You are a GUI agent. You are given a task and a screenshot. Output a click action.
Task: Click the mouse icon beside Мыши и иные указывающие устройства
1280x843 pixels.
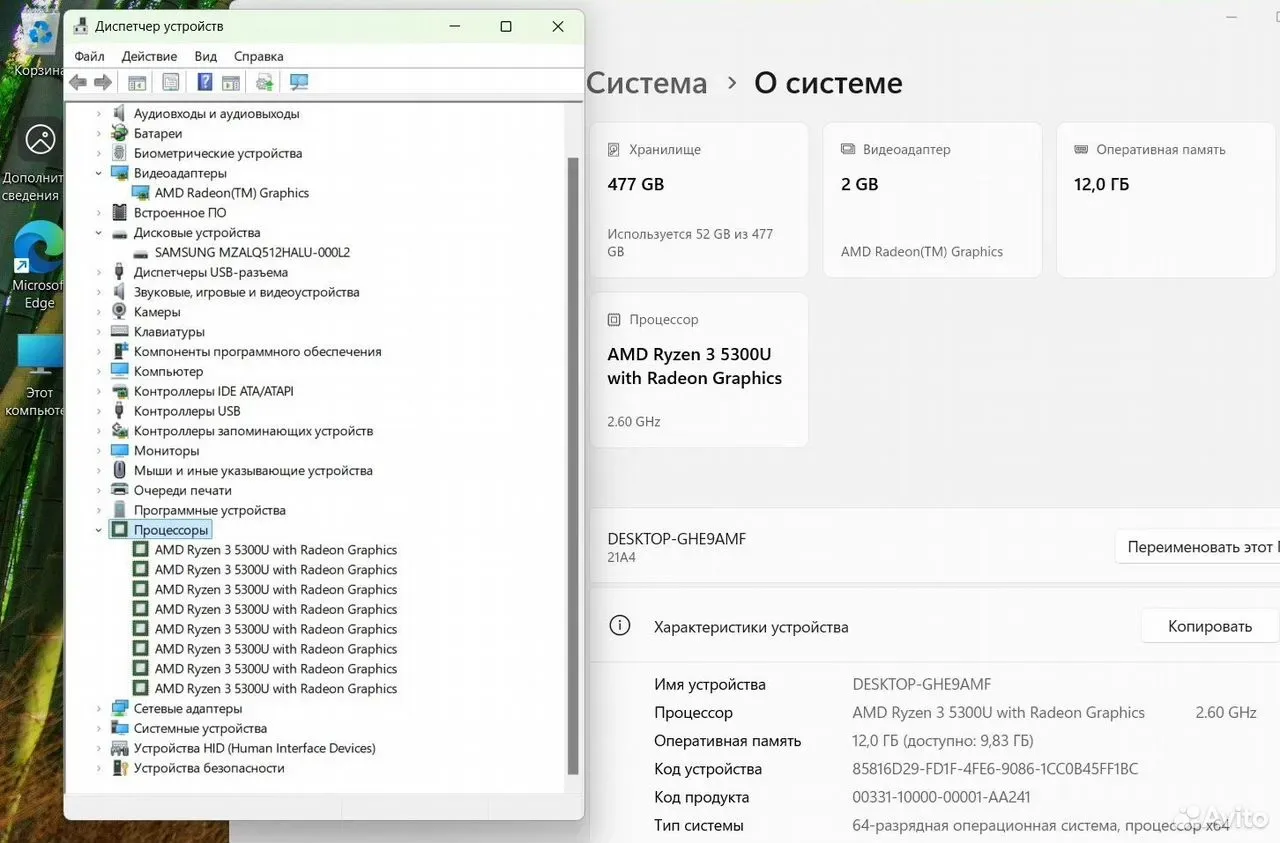120,470
